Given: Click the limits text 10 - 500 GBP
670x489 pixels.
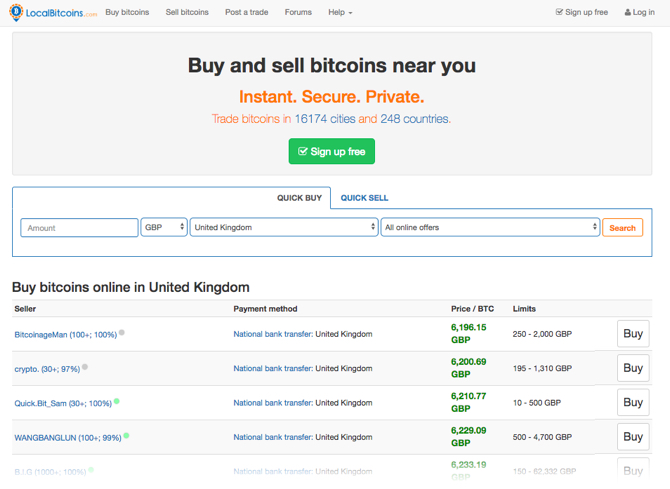Looking at the screenshot, I should click(x=537, y=403).
